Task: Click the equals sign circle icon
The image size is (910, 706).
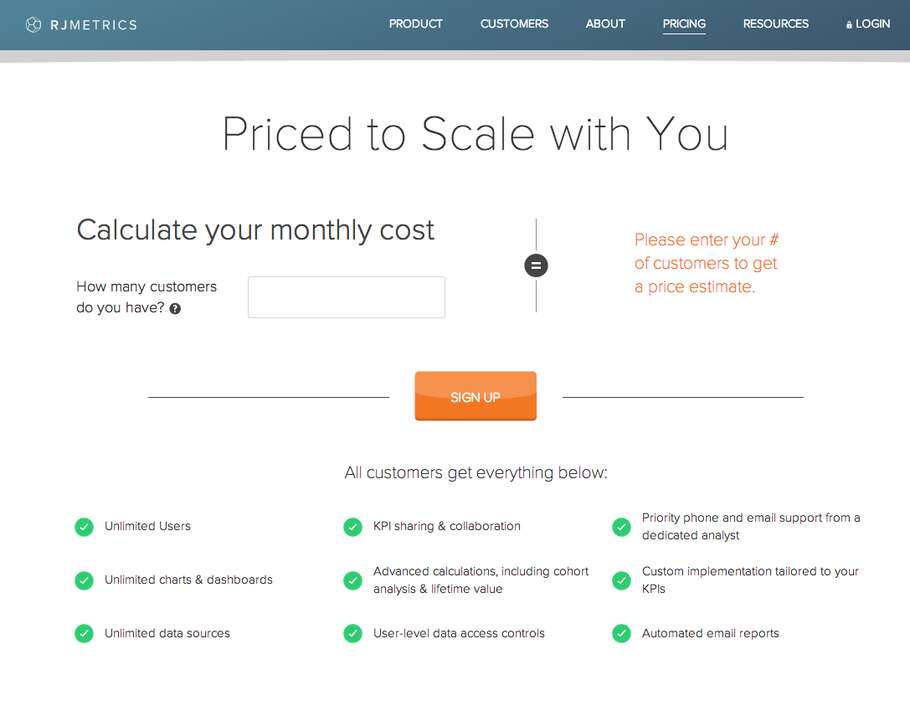Action: 536,265
